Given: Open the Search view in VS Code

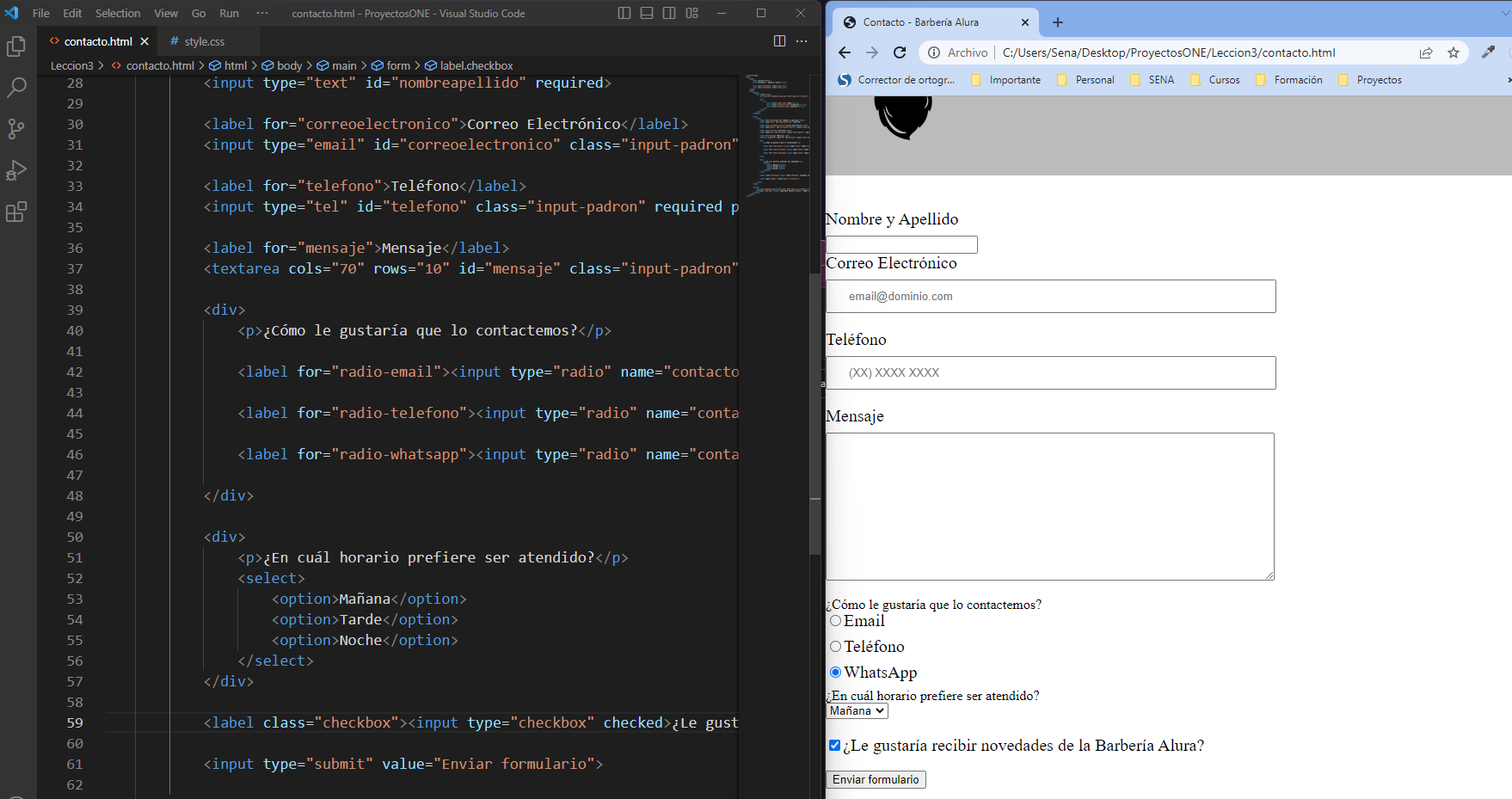Looking at the screenshot, I should tap(16, 87).
